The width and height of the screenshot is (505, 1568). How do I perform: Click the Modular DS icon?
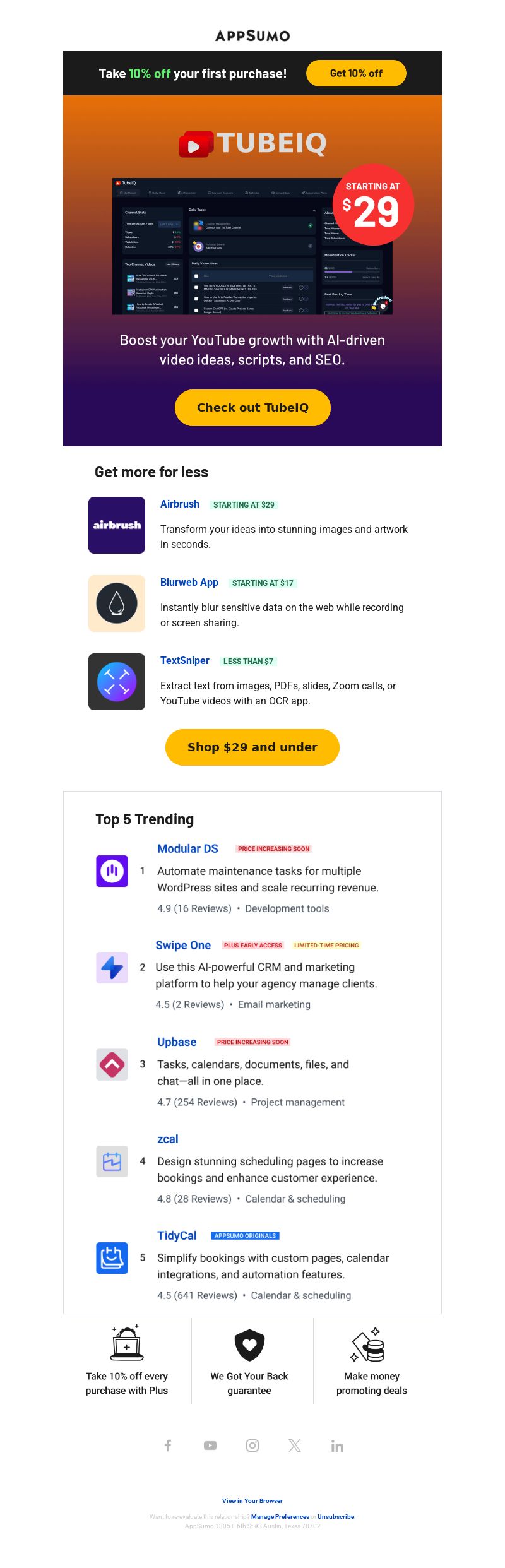point(112,871)
